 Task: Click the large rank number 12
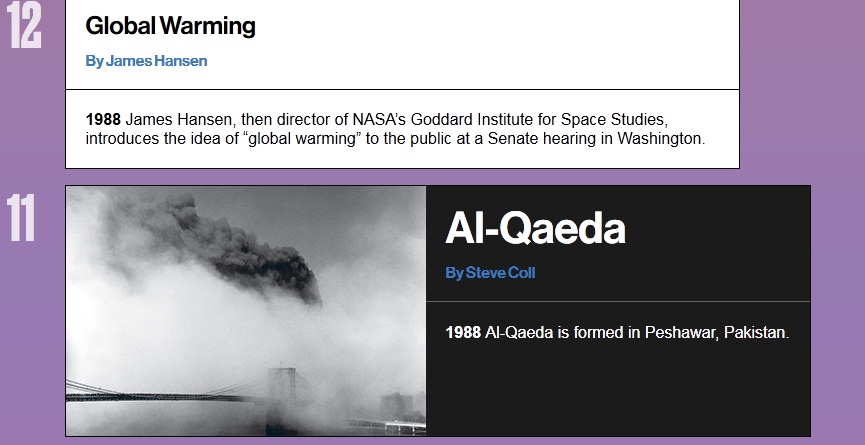[x=24, y=26]
